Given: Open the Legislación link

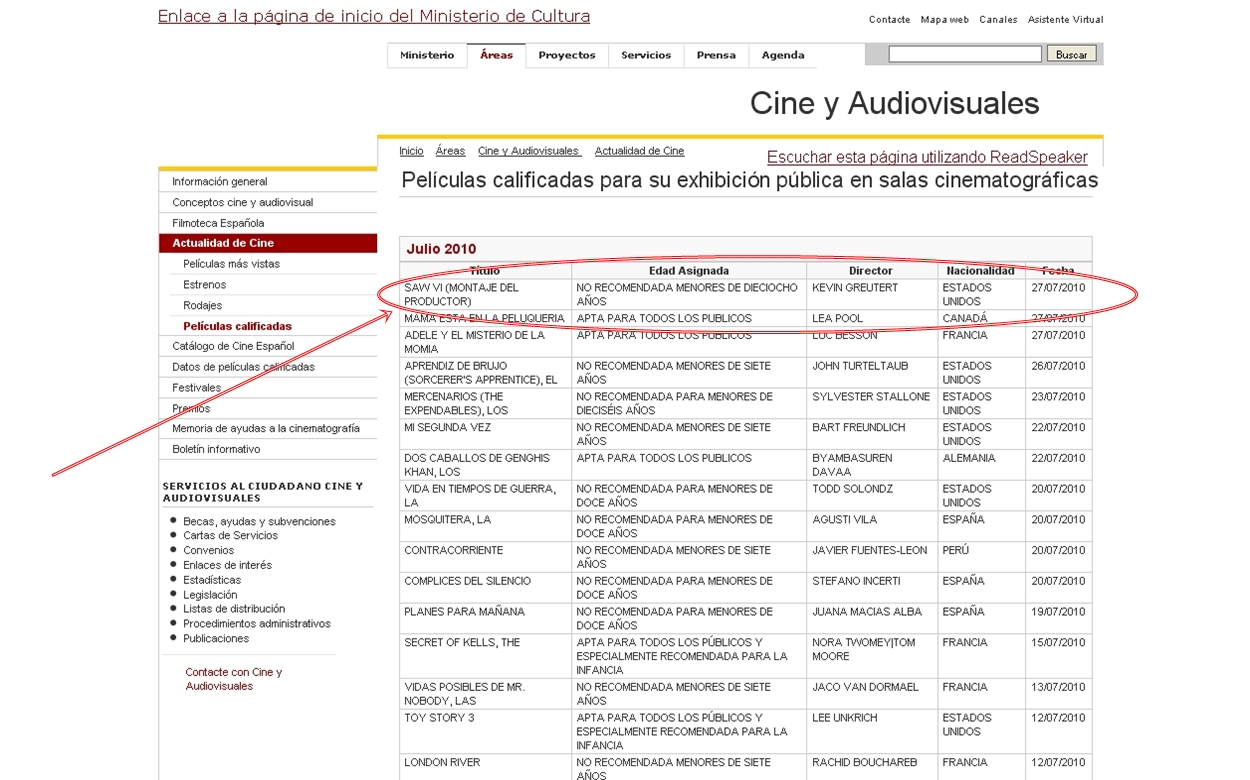Looking at the screenshot, I should click(x=210, y=595).
